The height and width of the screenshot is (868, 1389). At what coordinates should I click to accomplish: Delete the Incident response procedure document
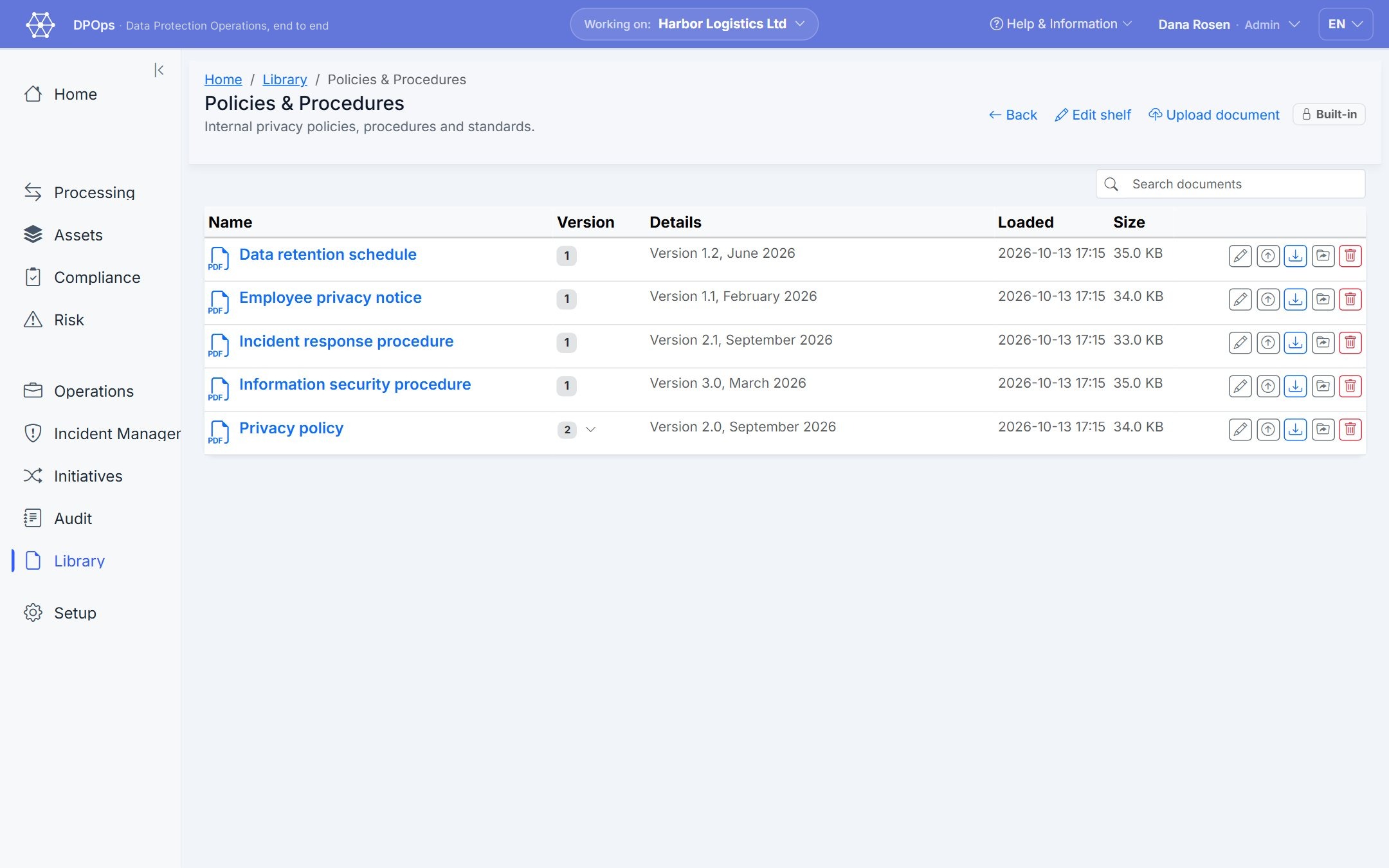click(1350, 343)
